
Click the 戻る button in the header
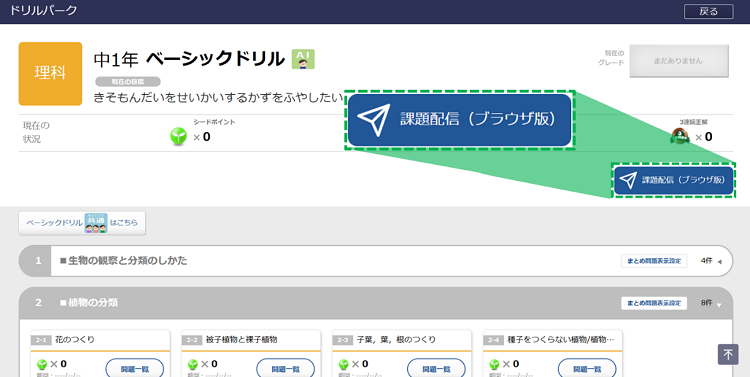pos(708,11)
